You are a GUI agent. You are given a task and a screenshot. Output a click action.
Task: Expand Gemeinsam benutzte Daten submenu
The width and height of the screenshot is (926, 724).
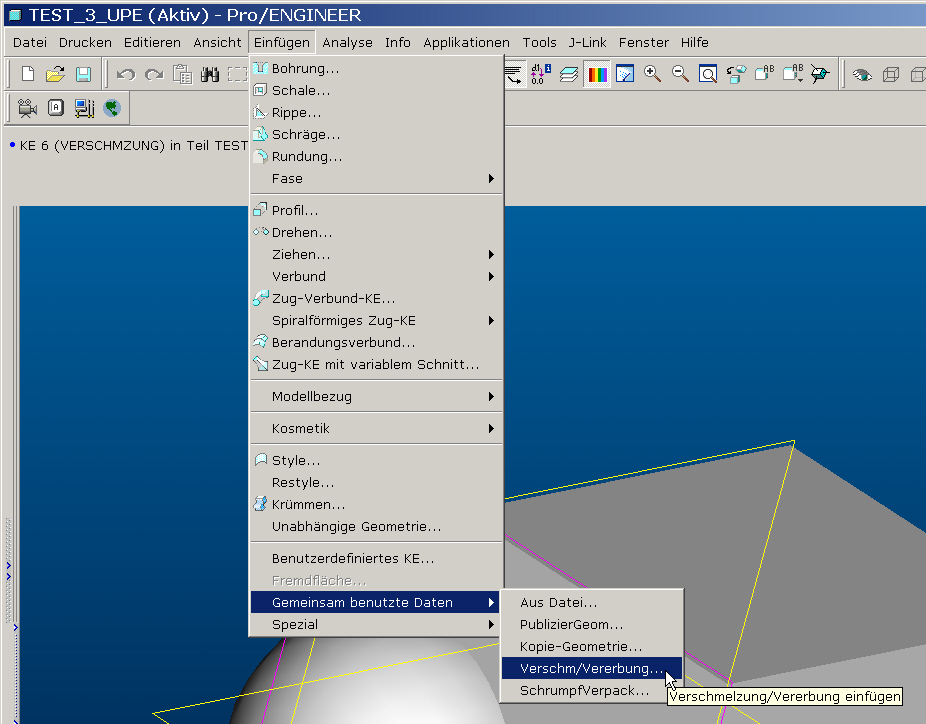click(x=376, y=602)
